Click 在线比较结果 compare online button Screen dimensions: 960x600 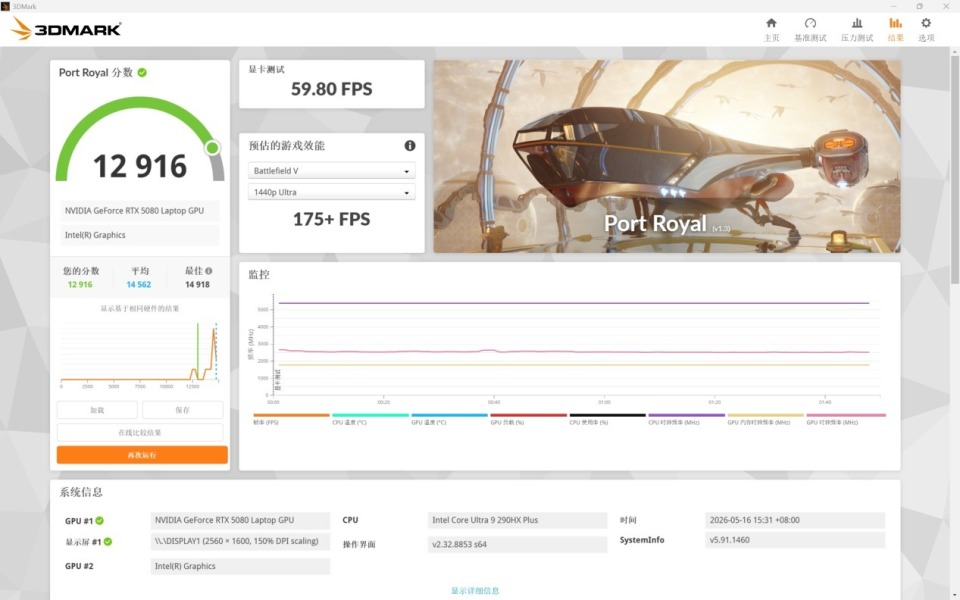(140, 432)
